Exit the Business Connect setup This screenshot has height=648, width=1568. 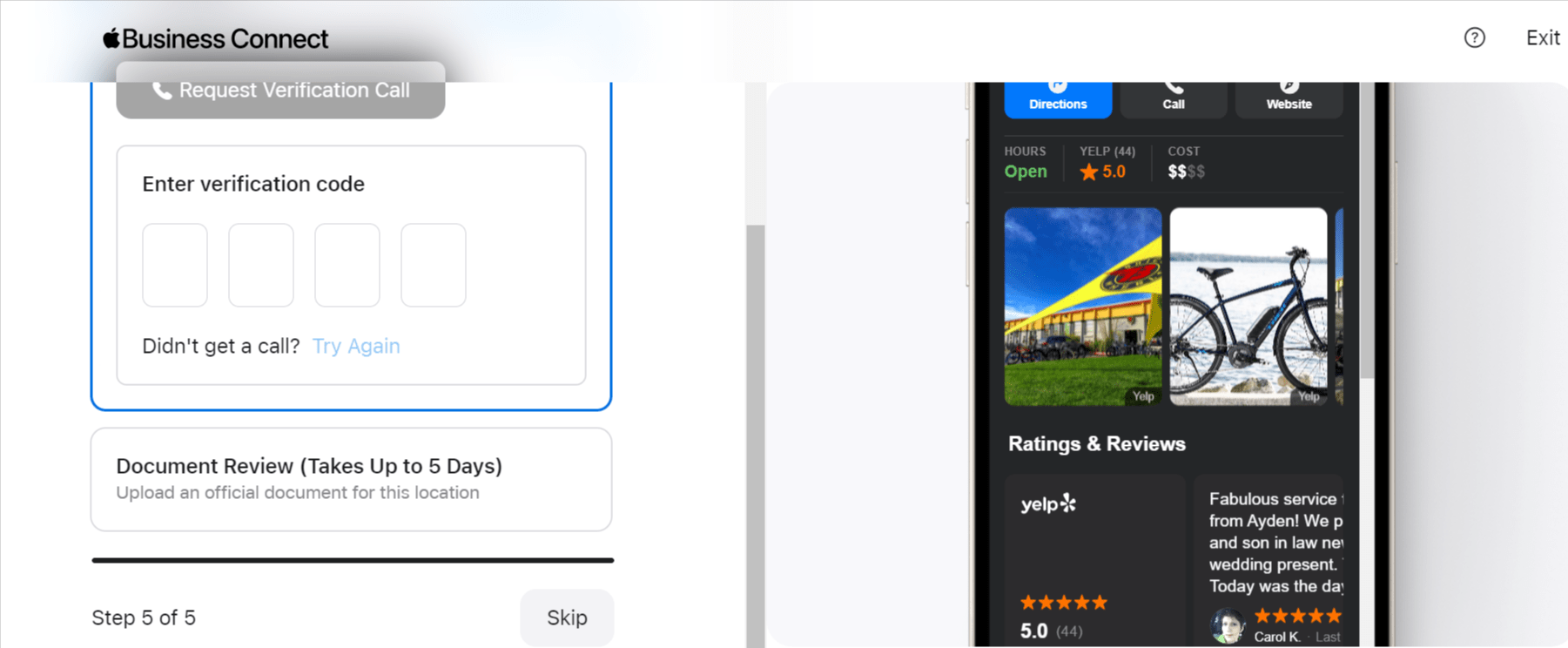(x=1542, y=37)
